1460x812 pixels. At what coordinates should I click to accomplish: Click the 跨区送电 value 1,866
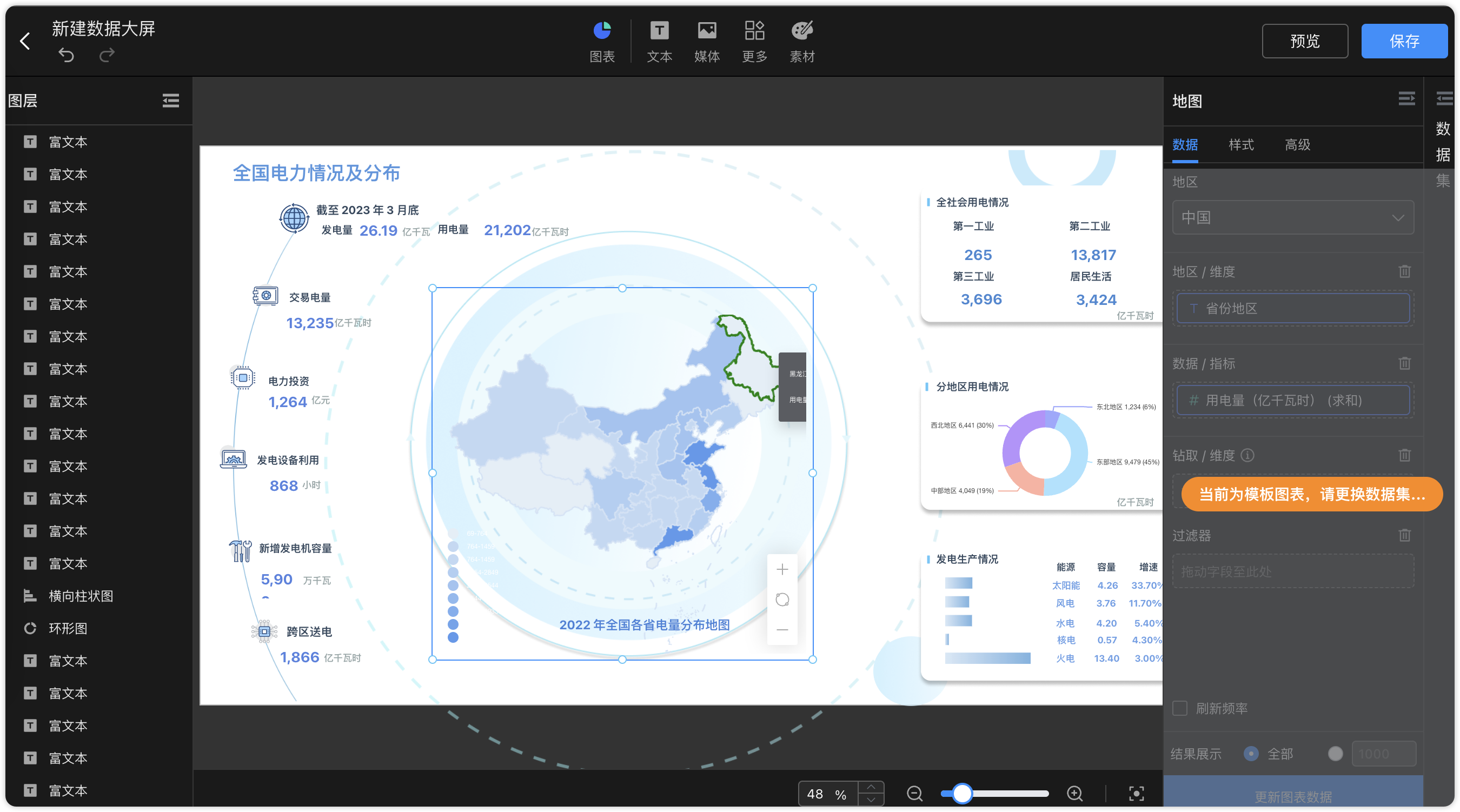tap(299, 657)
